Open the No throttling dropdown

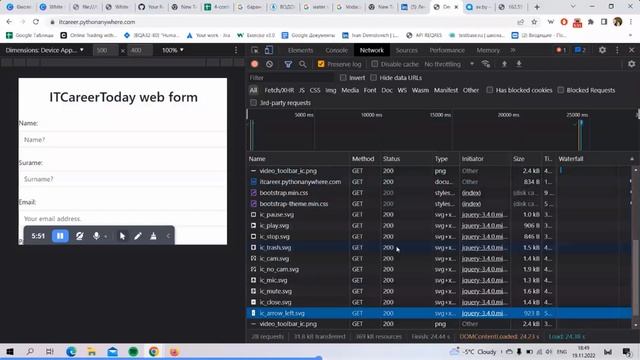(x=449, y=64)
